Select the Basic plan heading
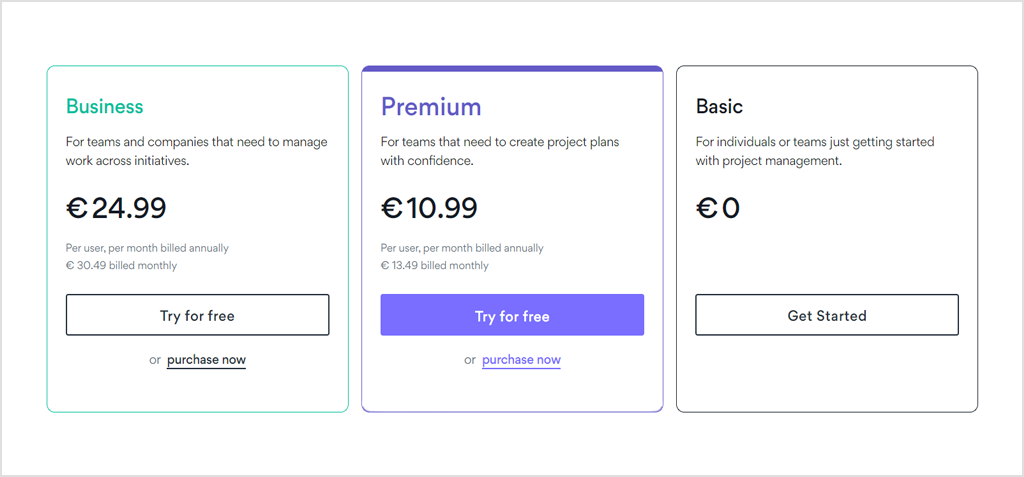1024x477 pixels. (719, 107)
